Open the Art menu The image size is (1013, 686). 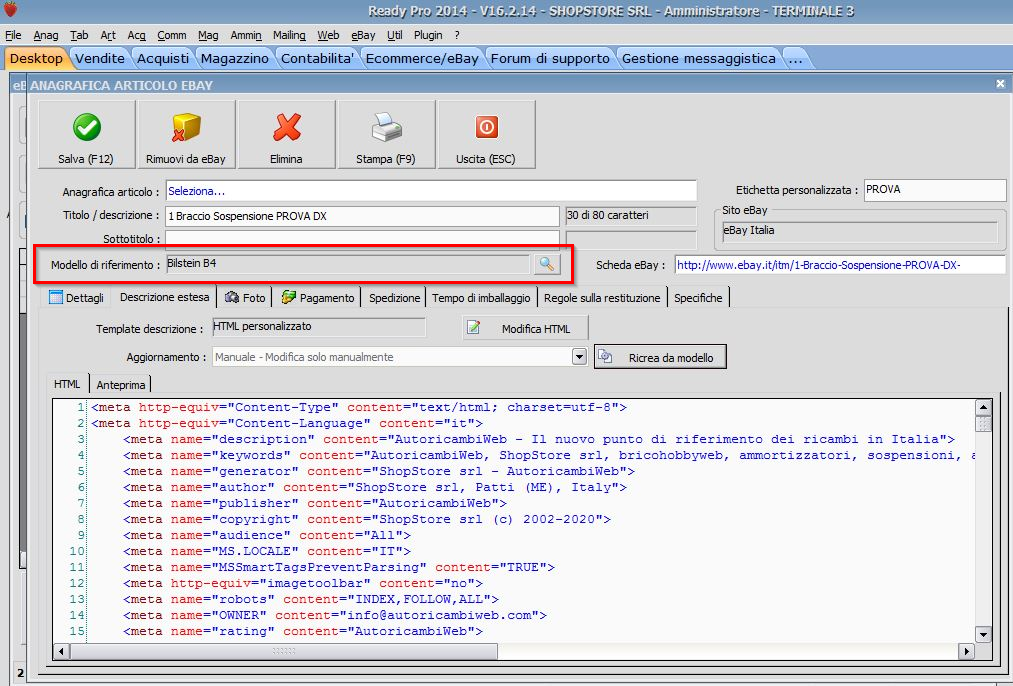[108, 35]
